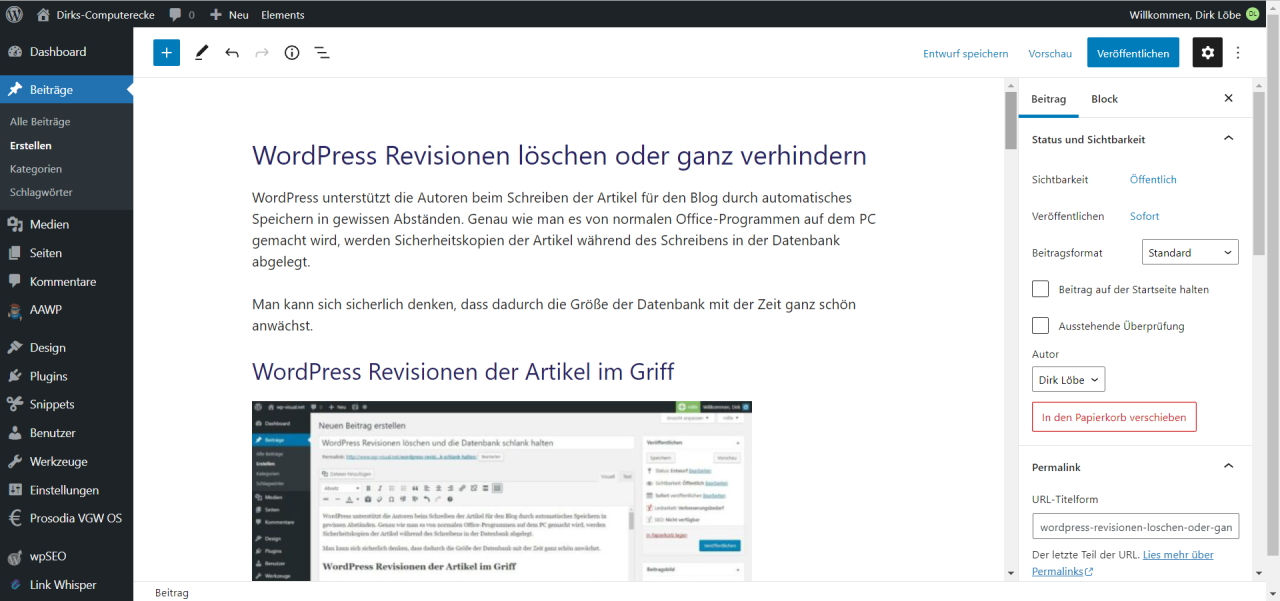
Task: Click the Vorschau button
Action: tap(1050, 54)
